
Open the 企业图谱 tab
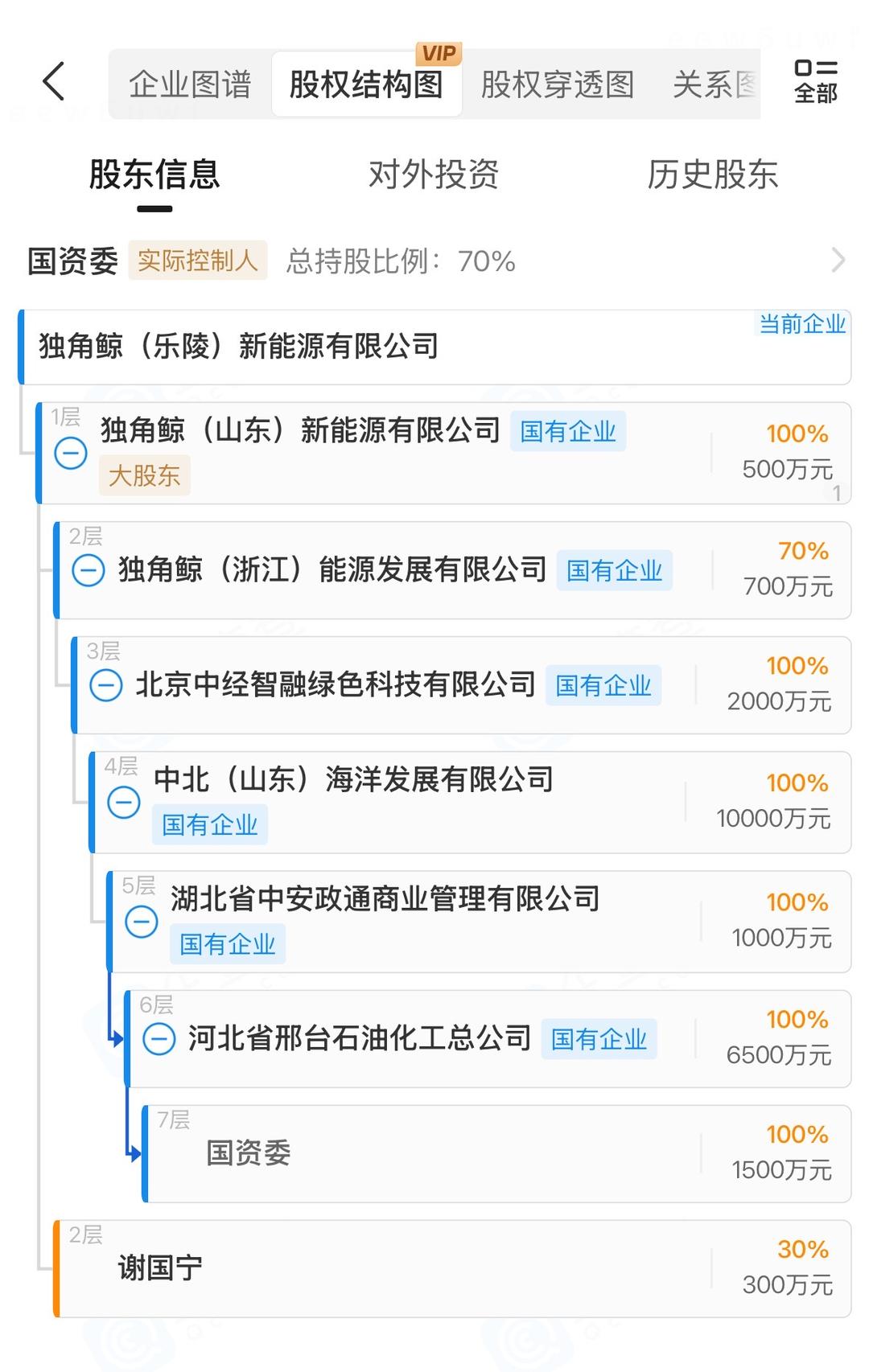point(190,84)
